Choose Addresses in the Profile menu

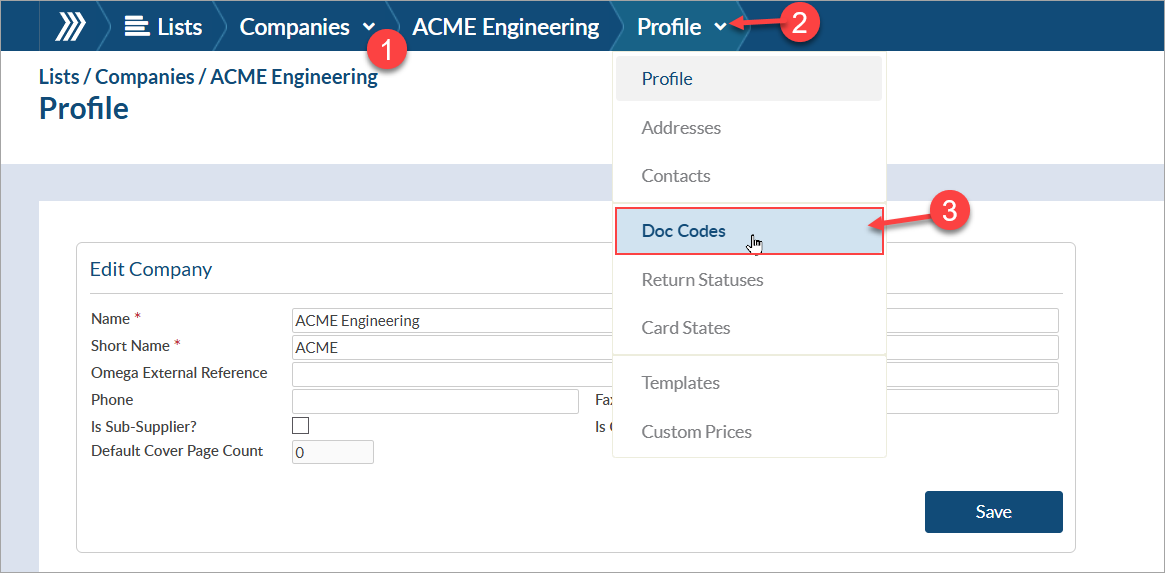click(x=681, y=128)
